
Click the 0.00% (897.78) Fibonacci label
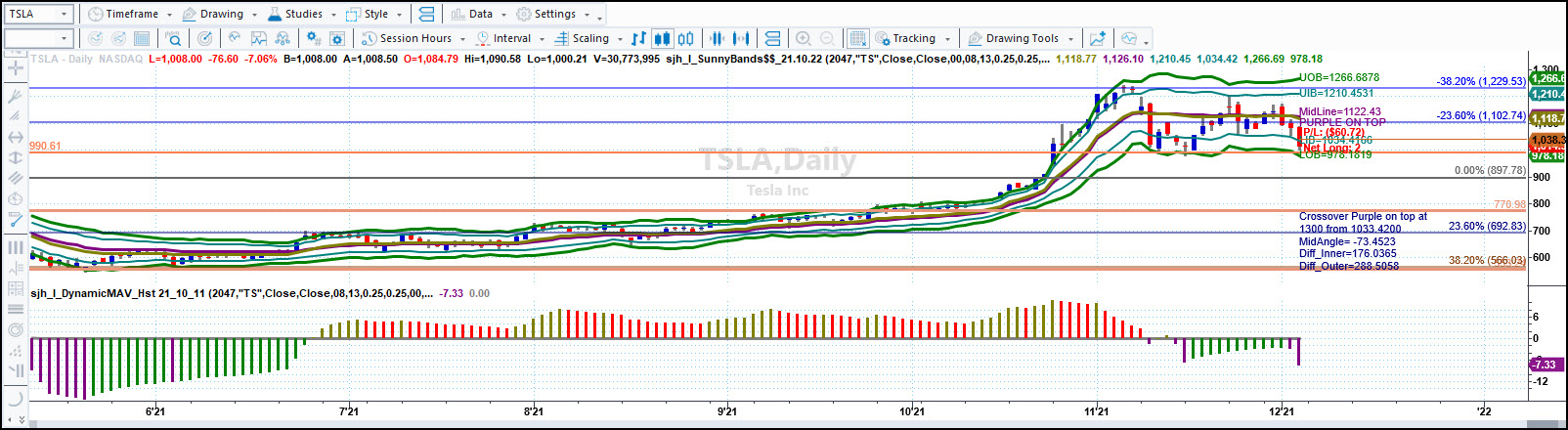point(1489,170)
